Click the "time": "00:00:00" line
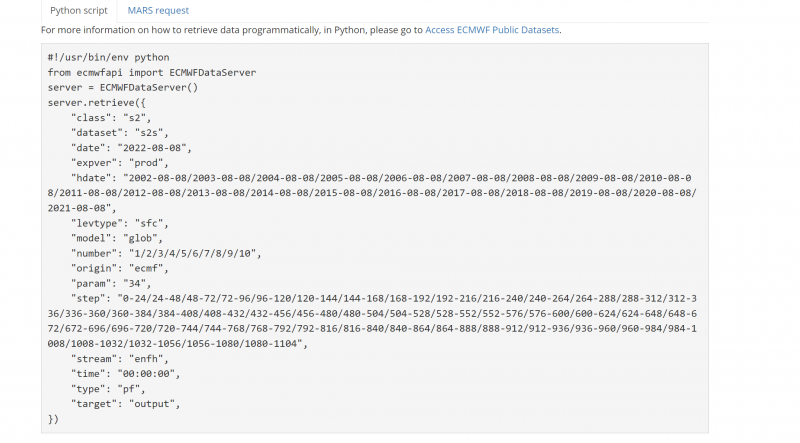 (128, 372)
